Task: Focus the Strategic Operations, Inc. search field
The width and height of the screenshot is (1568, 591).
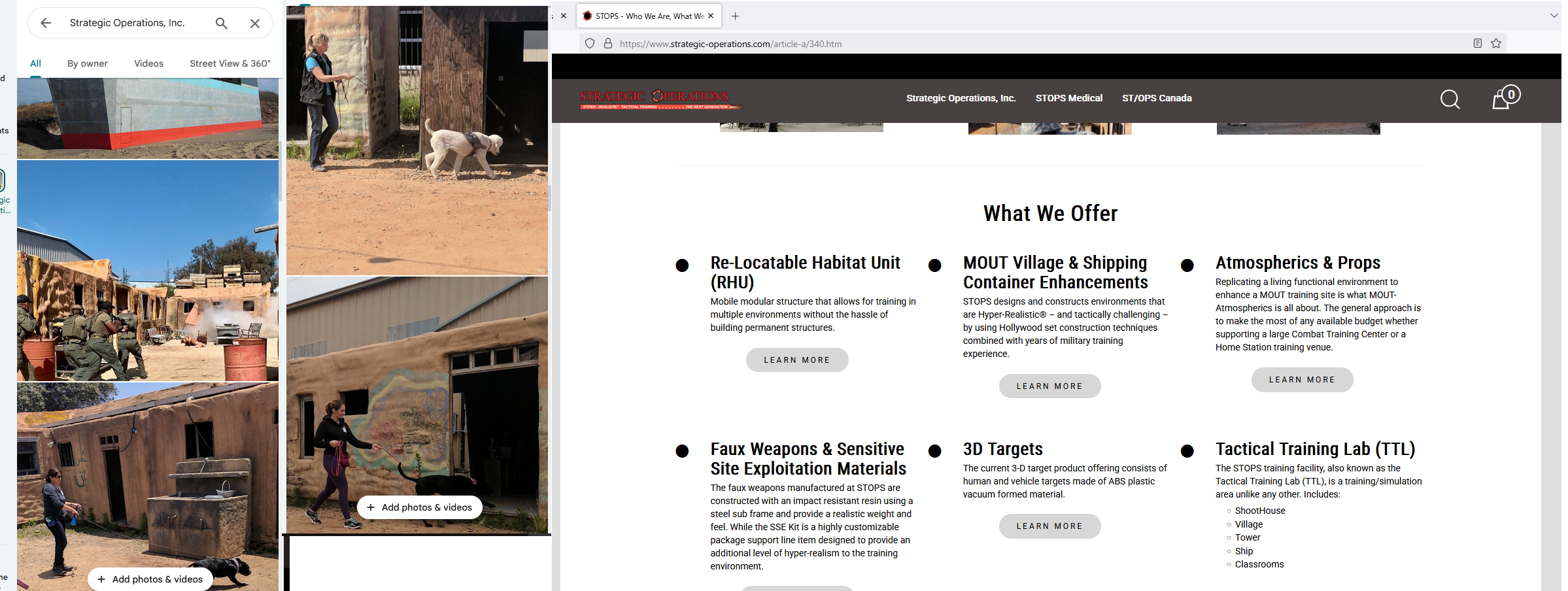Action: pos(128,23)
